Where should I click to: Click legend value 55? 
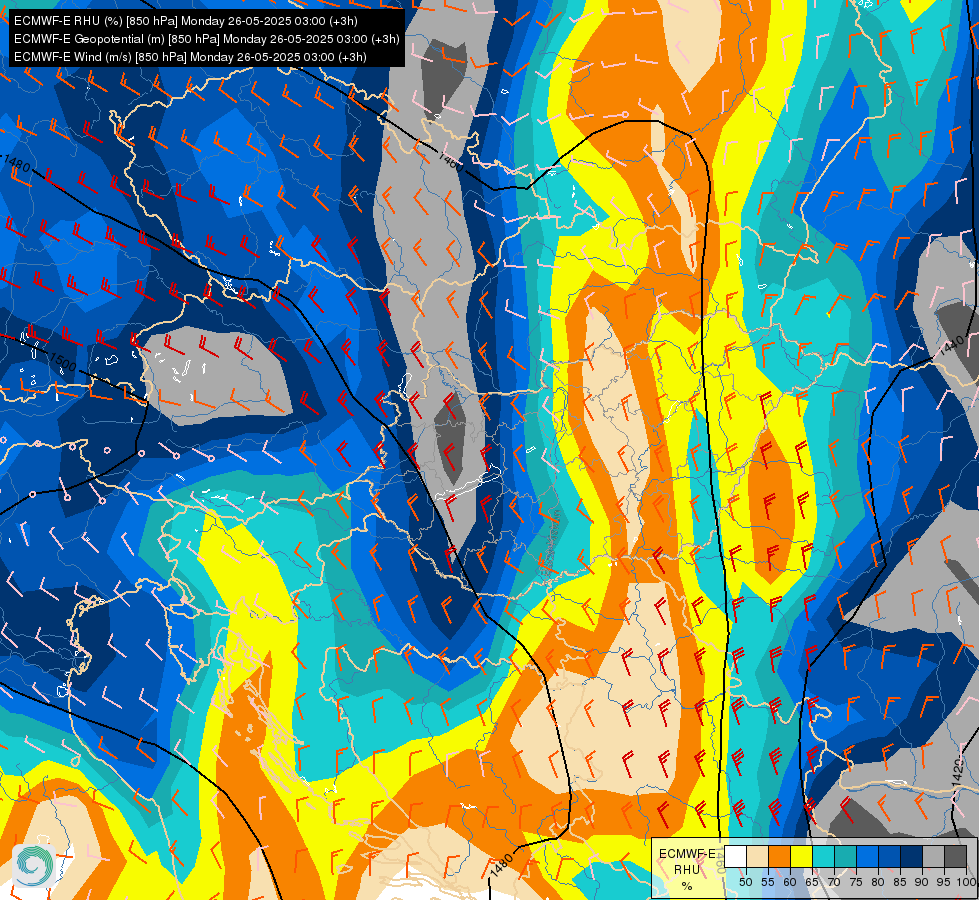click(x=768, y=883)
